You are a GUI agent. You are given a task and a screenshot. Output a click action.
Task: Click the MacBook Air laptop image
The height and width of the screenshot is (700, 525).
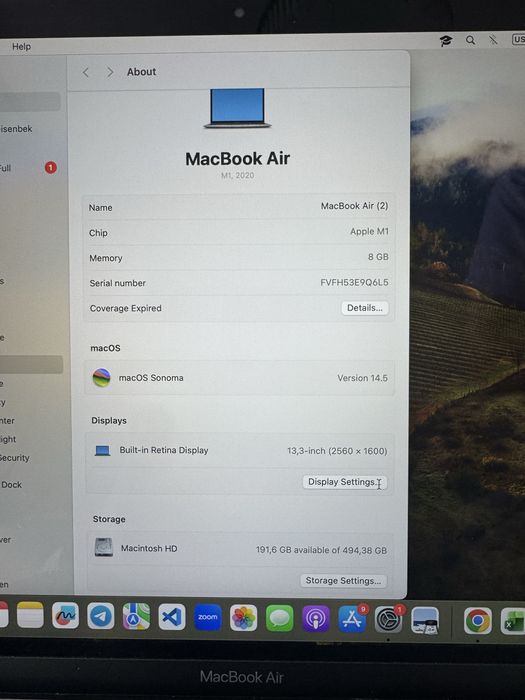238,108
